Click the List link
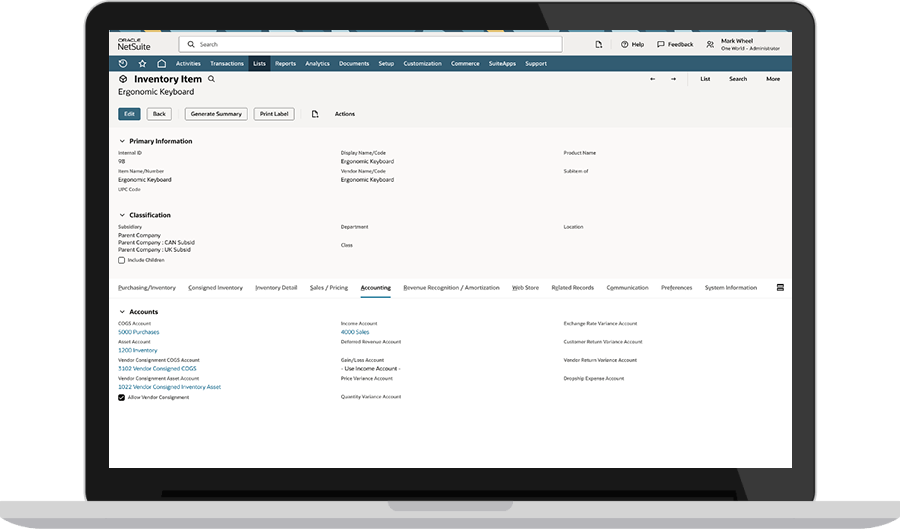The image size is (900, 529). pyautogui.click(x=705, y=79)
